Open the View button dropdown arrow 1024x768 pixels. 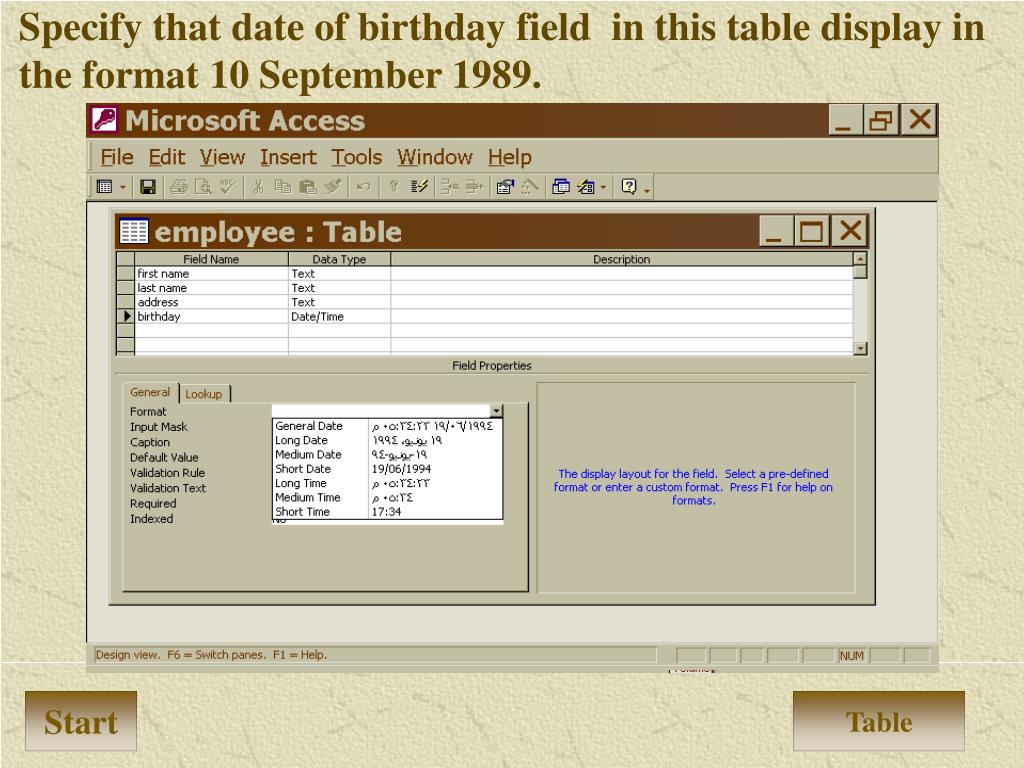click(x=122, y=187)
